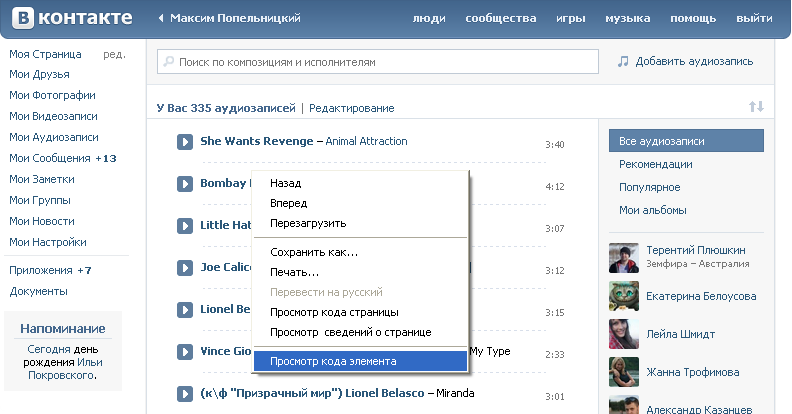Play the Vince Gio track
Image resolution: width=792 pixels, height=414 pixels.
[x=185, y=352]
